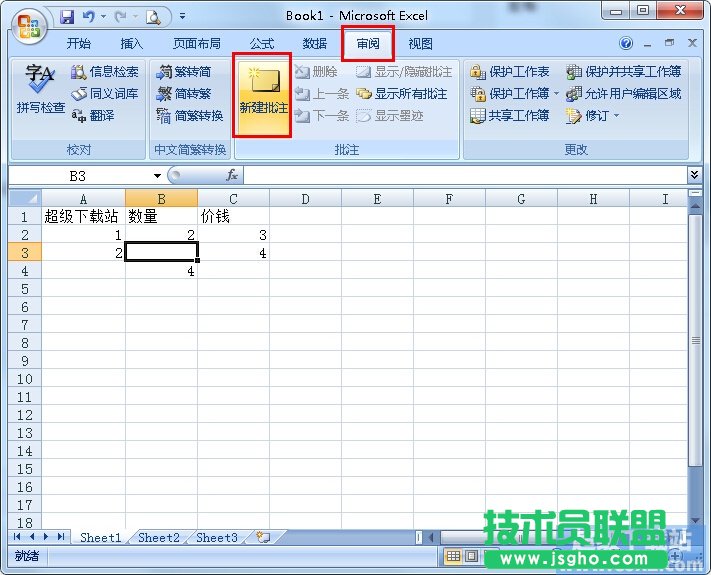The width and height of the screenshot is (711, 575).
Task: Expand the customize quick access toolbar menu
Action: (182, 16)
